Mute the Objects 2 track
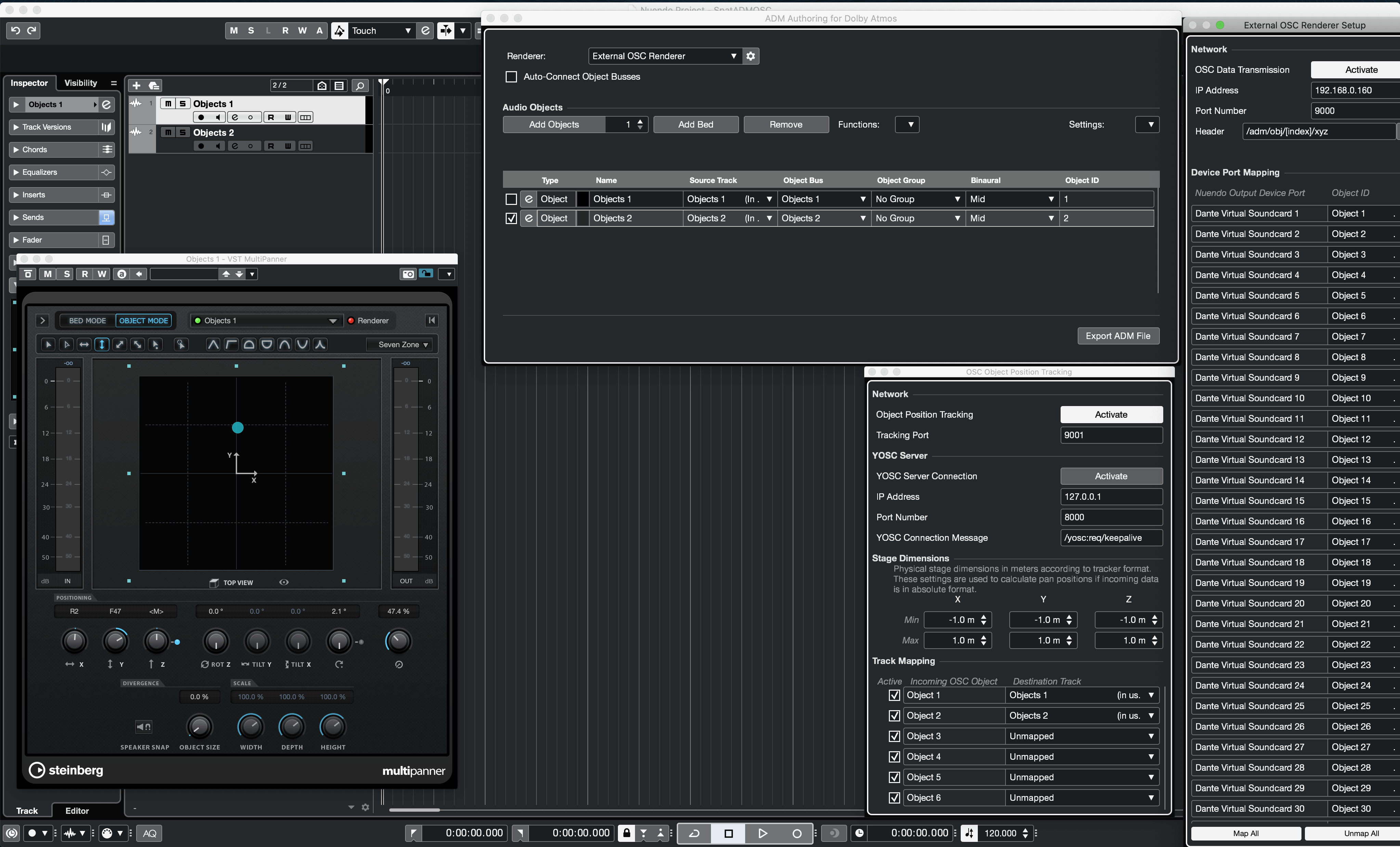Viewport: 1400px width, 847px height. tap(168, 132)
